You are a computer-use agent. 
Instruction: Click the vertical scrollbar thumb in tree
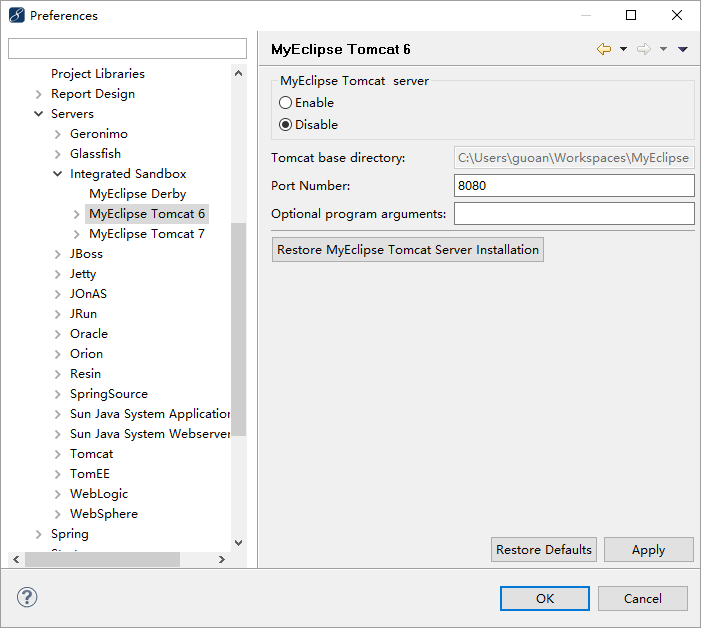(x=239, y=329)
